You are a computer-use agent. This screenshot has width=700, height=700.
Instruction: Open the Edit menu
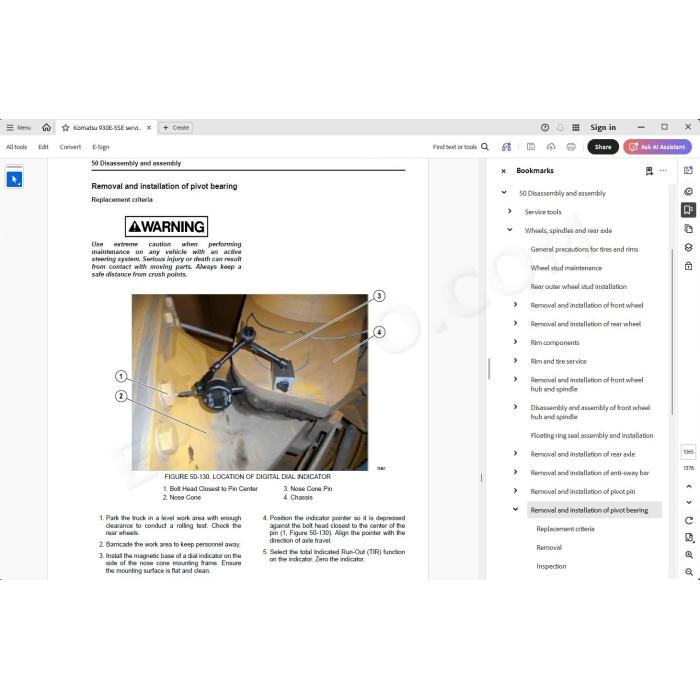coord(43,147)
